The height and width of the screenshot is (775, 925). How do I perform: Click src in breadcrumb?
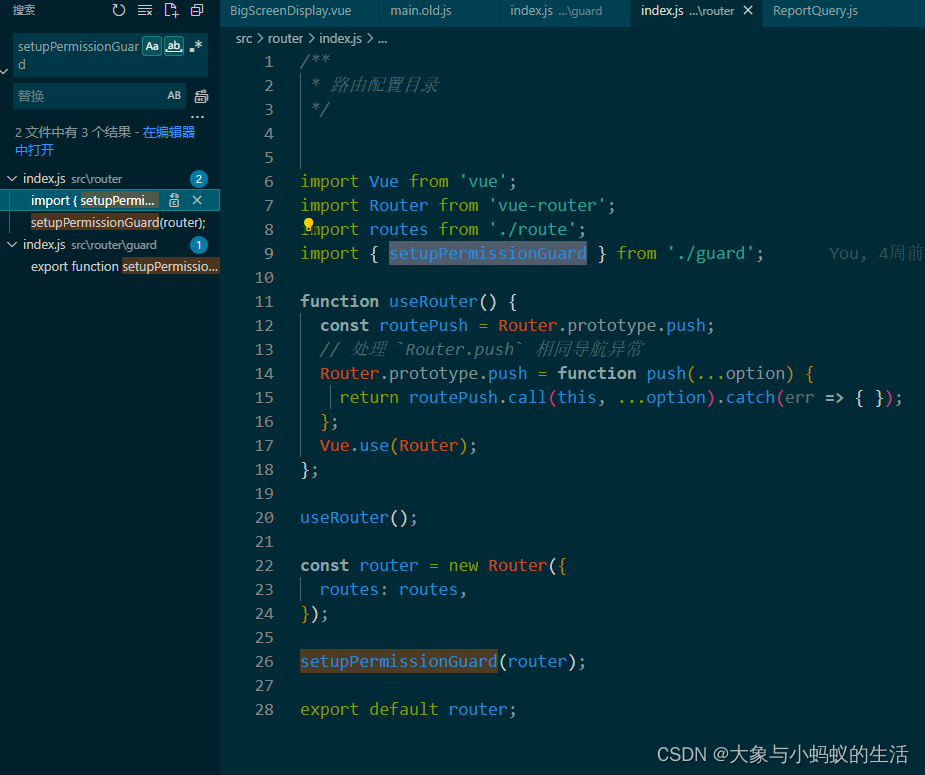click(x=244, y=39)
